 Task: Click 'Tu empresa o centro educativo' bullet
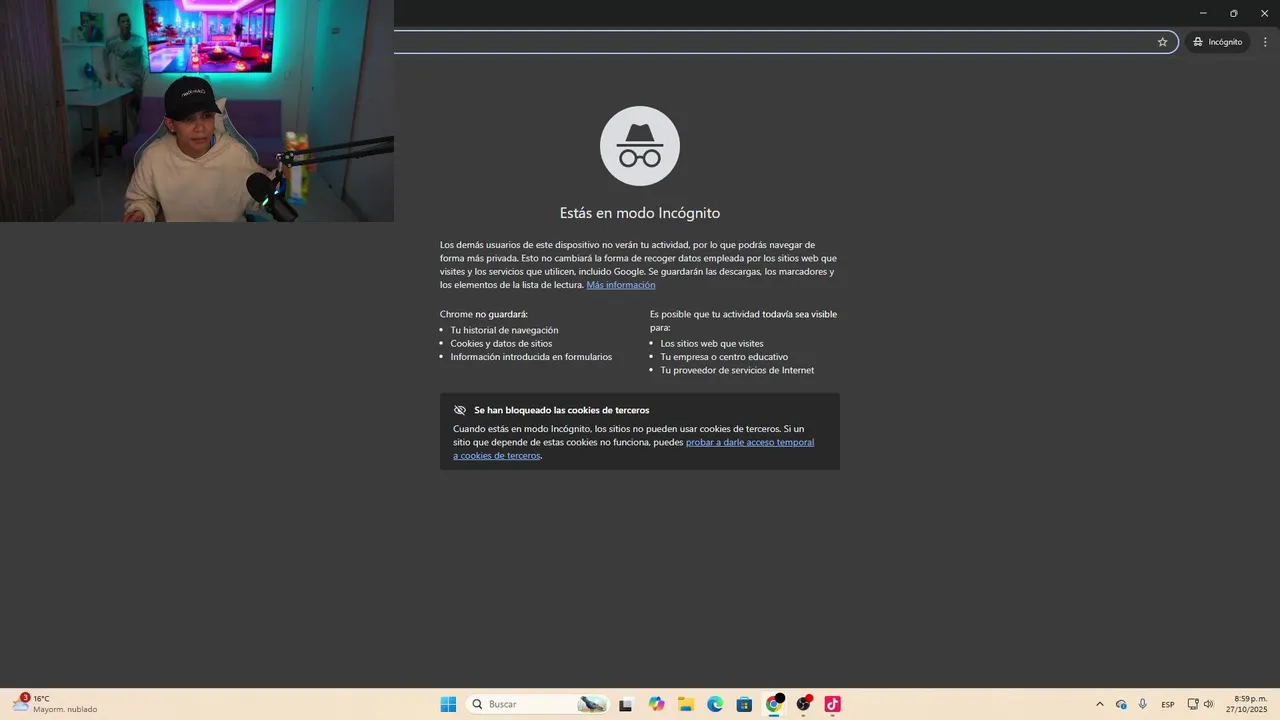click(724, 357)
